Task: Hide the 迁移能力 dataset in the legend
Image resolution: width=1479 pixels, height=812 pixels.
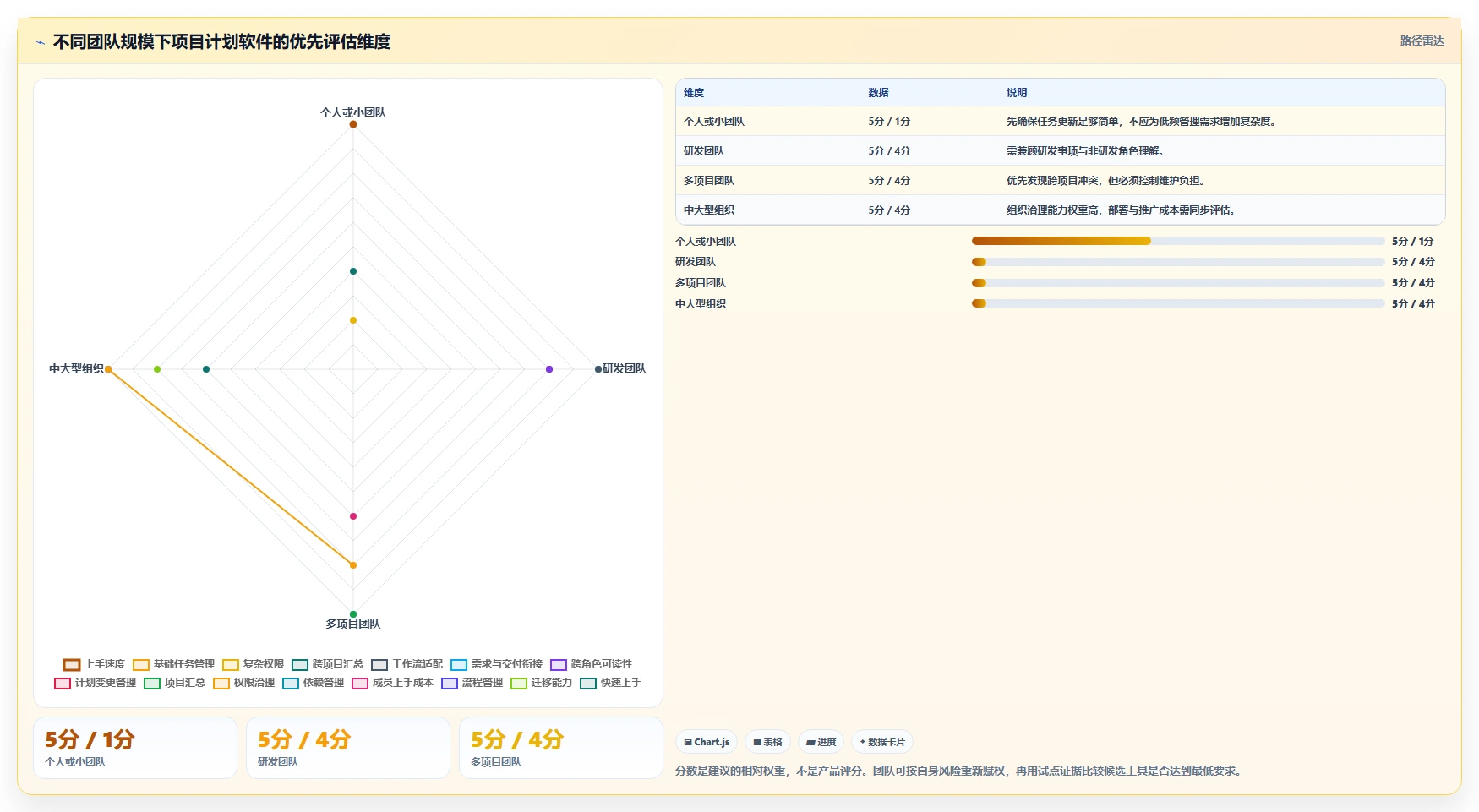Action: pyautogui.click(x=541, y=683)
